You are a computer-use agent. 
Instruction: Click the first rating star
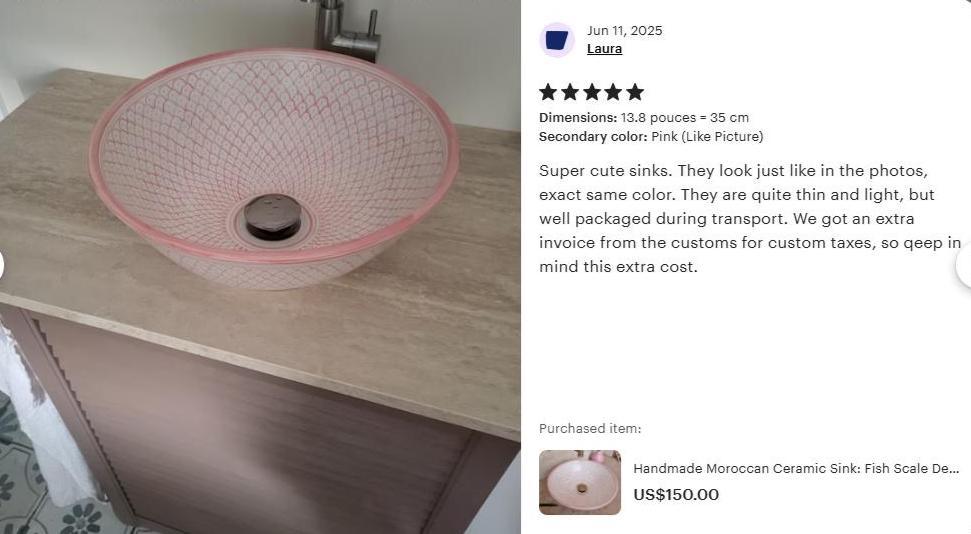548,92
